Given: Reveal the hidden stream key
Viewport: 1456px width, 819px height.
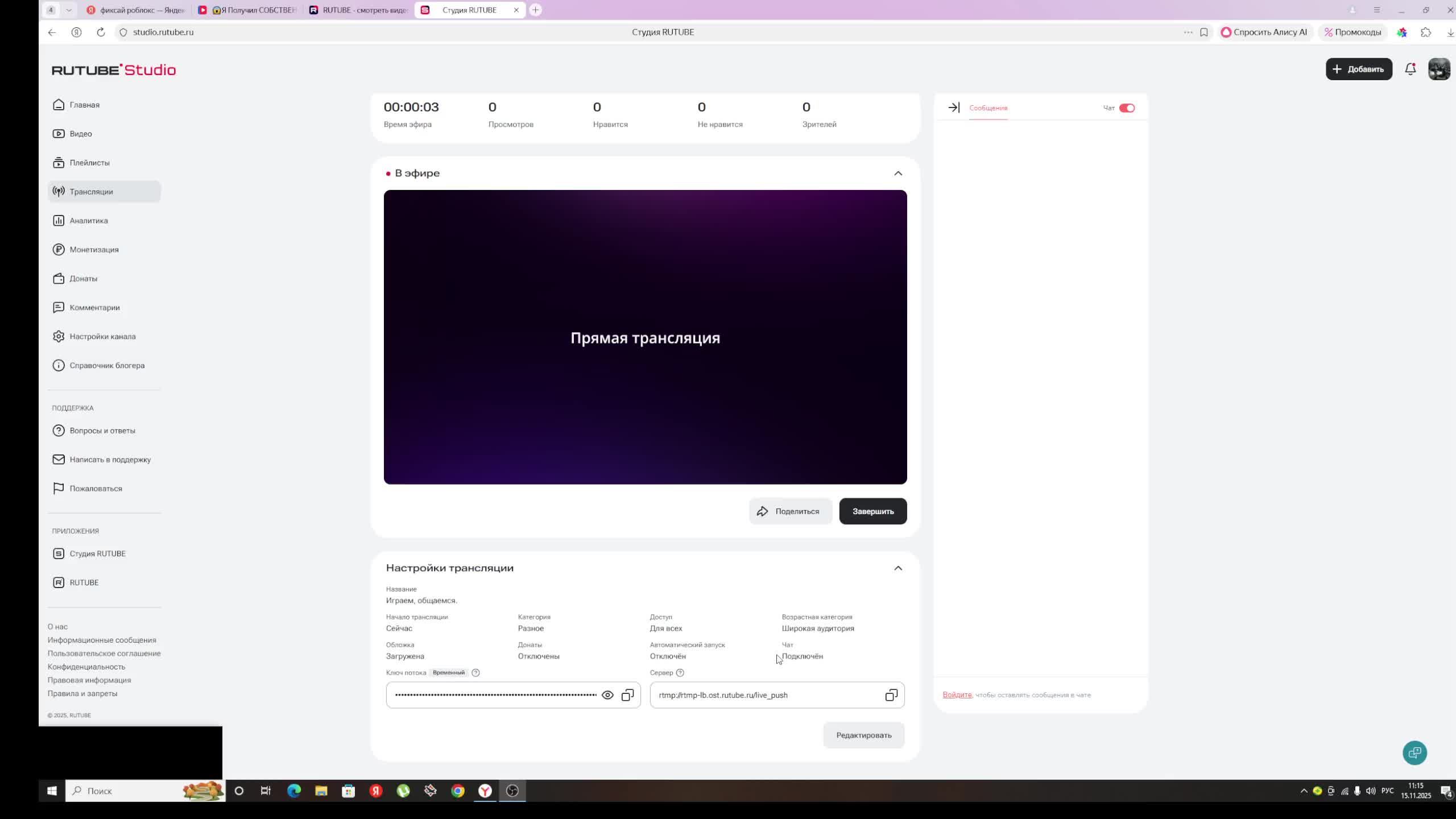Looking at the screenshot, I should point(607,695).
